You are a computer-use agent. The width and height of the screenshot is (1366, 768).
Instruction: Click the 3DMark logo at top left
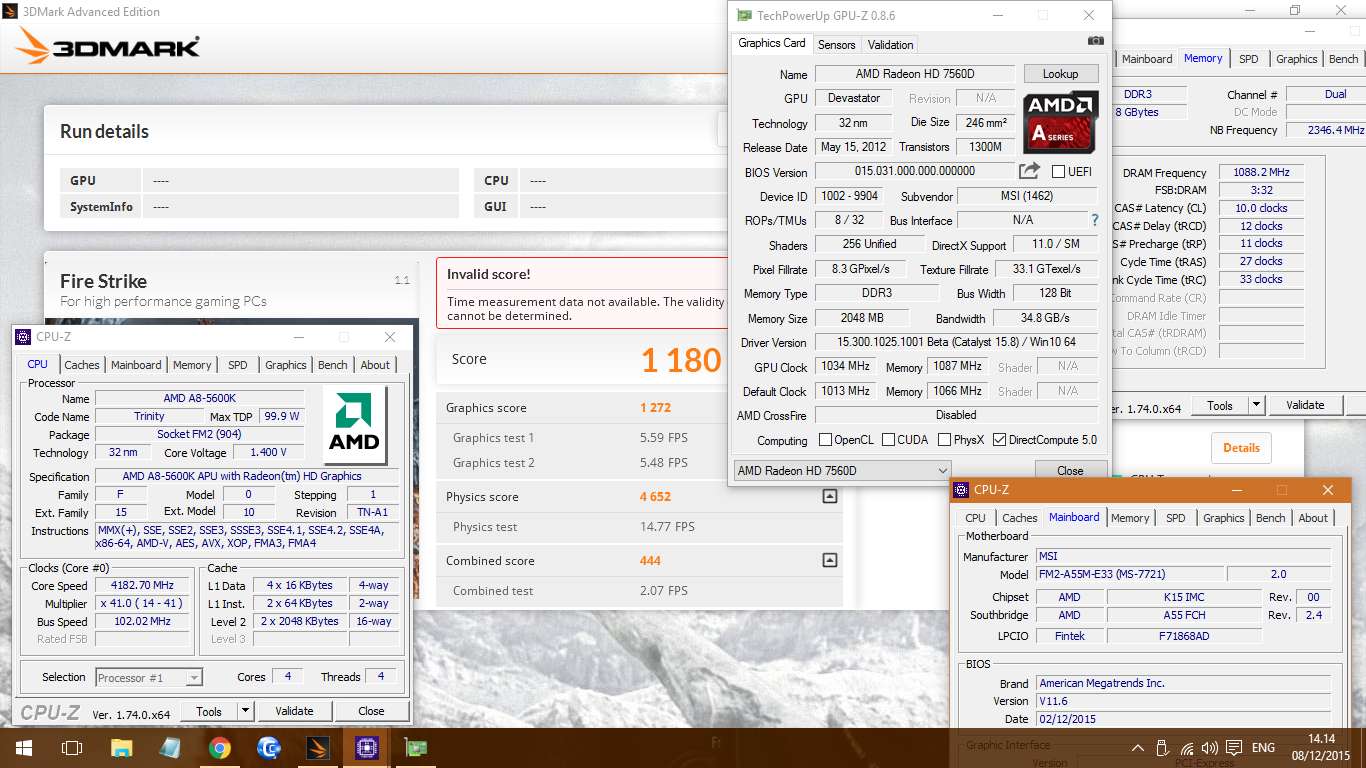pyautogui.click(x=108, y=45)
